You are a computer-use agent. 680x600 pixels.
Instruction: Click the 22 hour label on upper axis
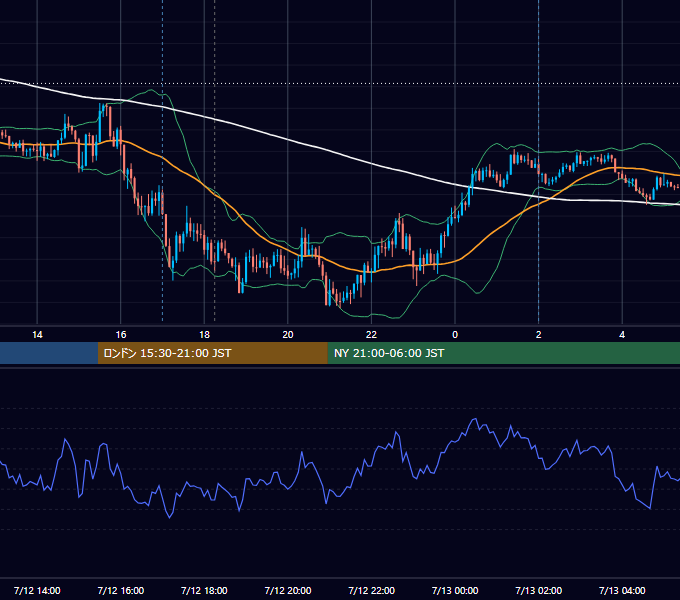coord(371,335)
